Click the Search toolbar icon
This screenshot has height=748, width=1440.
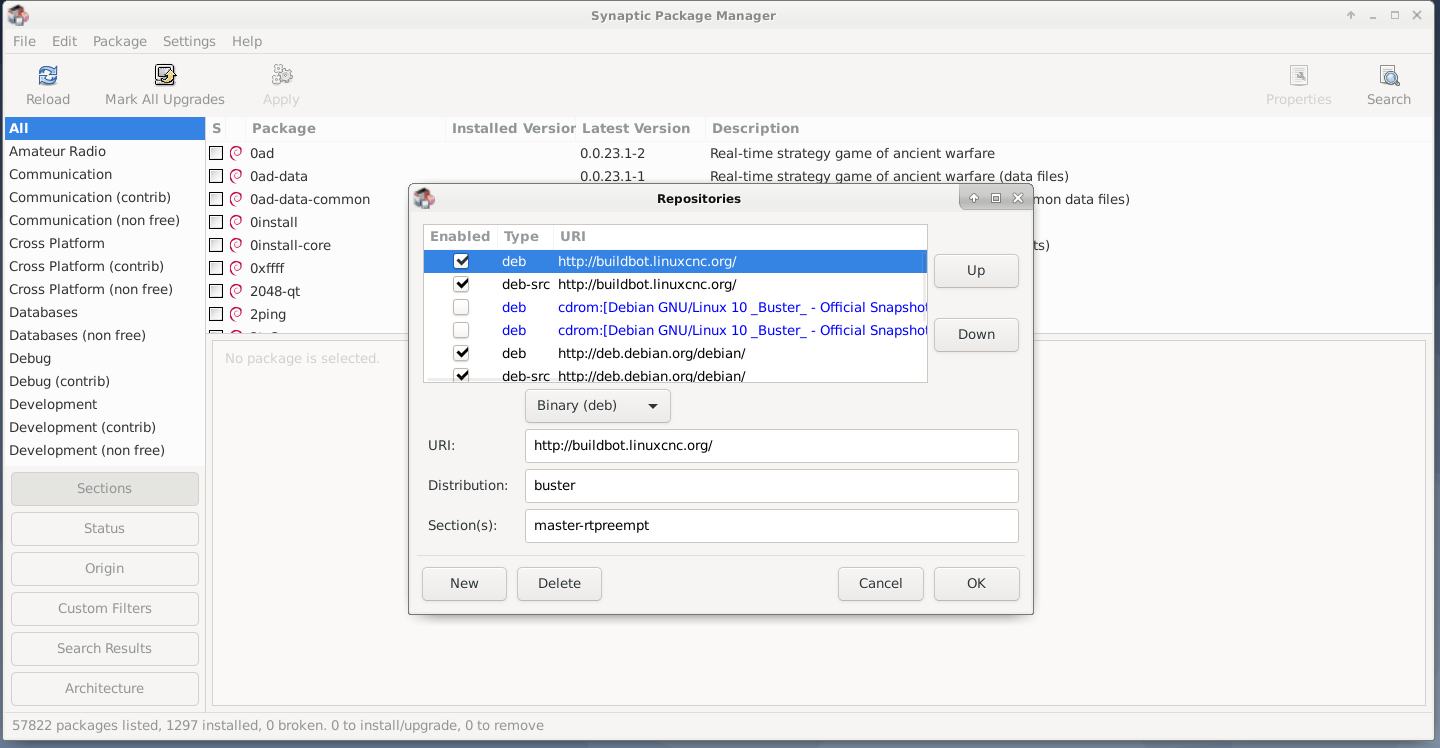tap(1389, 75)
